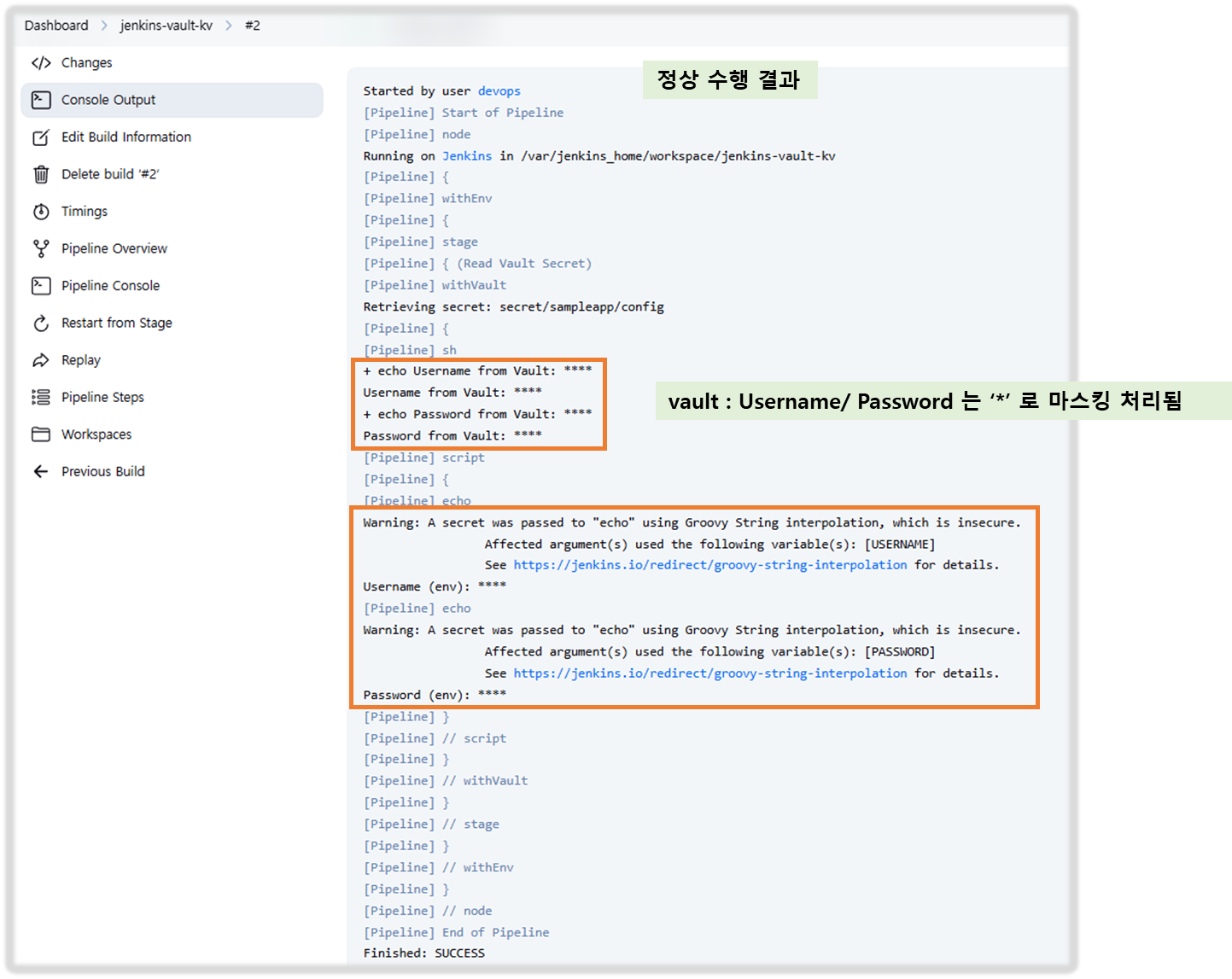Click '[Pipeline] Start of Pipeline' line
Viewport: 1232px width, 979px height.
point(464,113)
